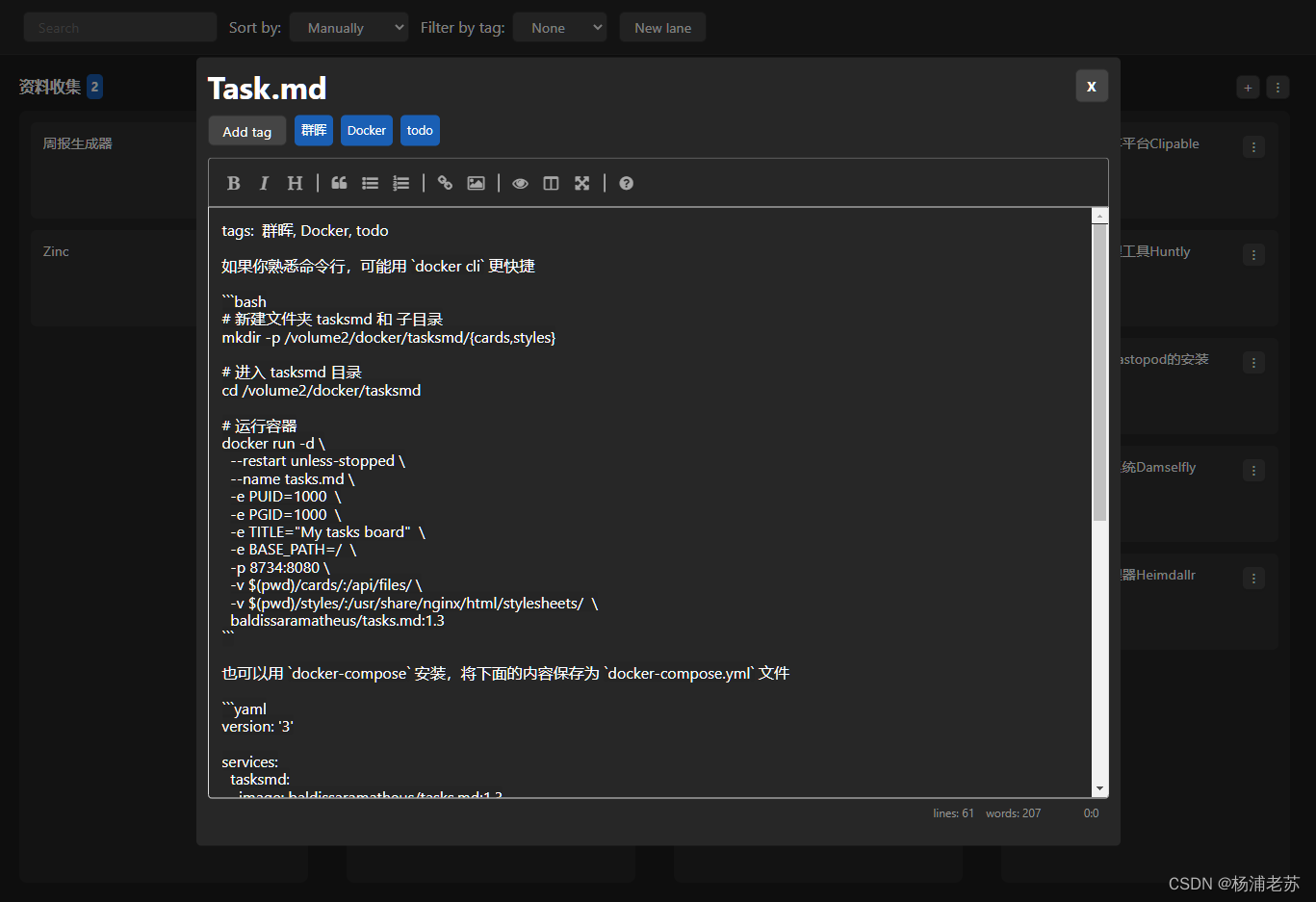The image size is (1316, 902).
Task: Toggle fullscreen editing mode
Action: pos(581,183)
